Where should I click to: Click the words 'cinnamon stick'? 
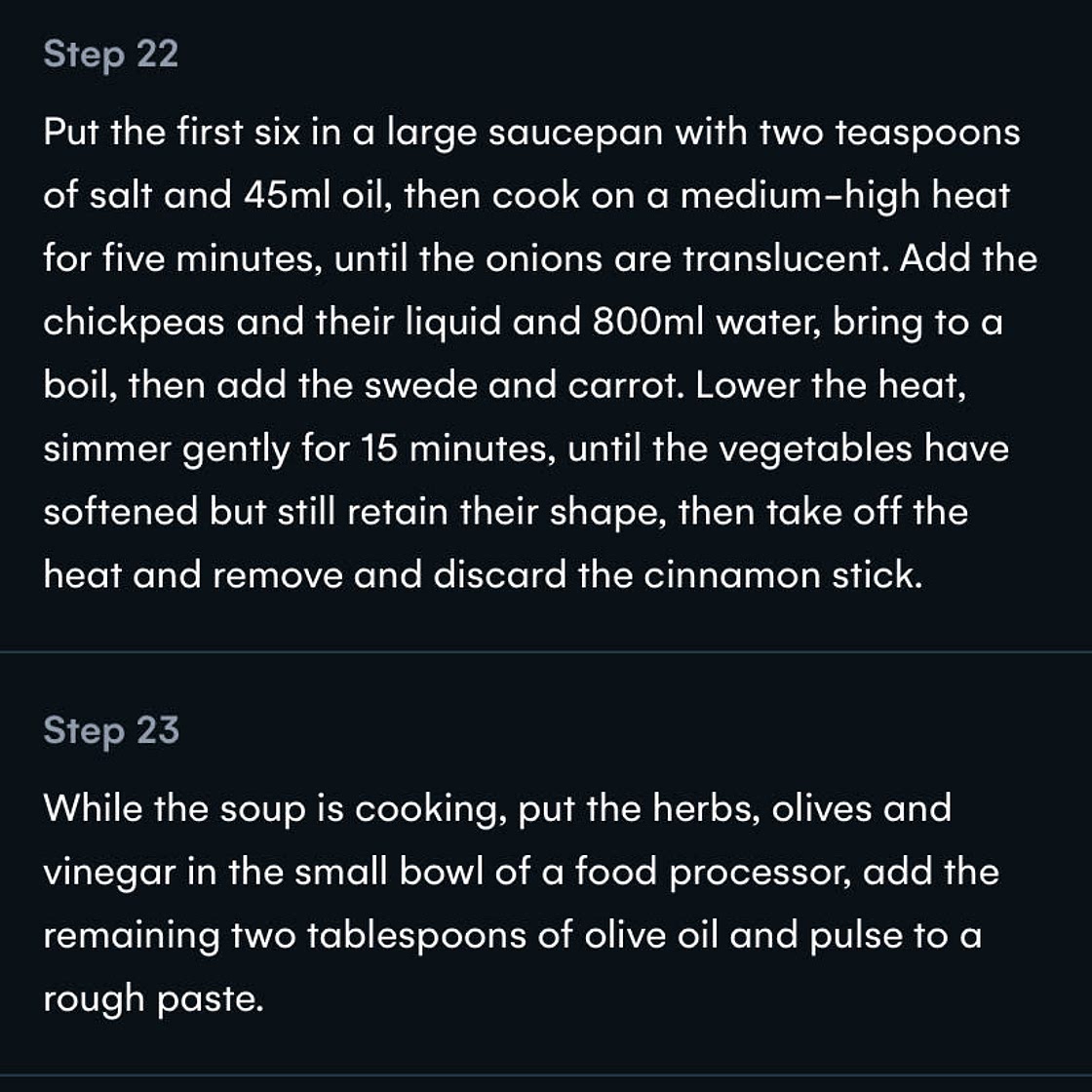[784, 575]
